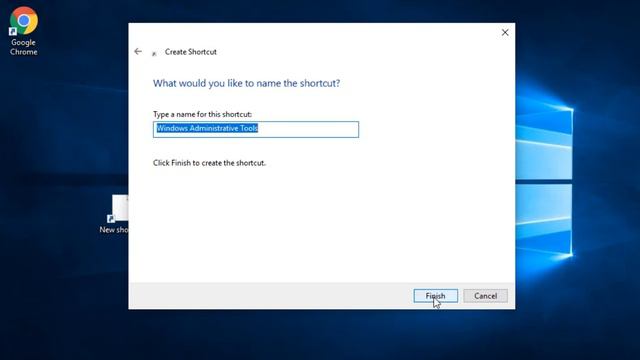Select the New shortcut desktop icon
This screenshot has height=360, width=640.
tap(114, 215)
